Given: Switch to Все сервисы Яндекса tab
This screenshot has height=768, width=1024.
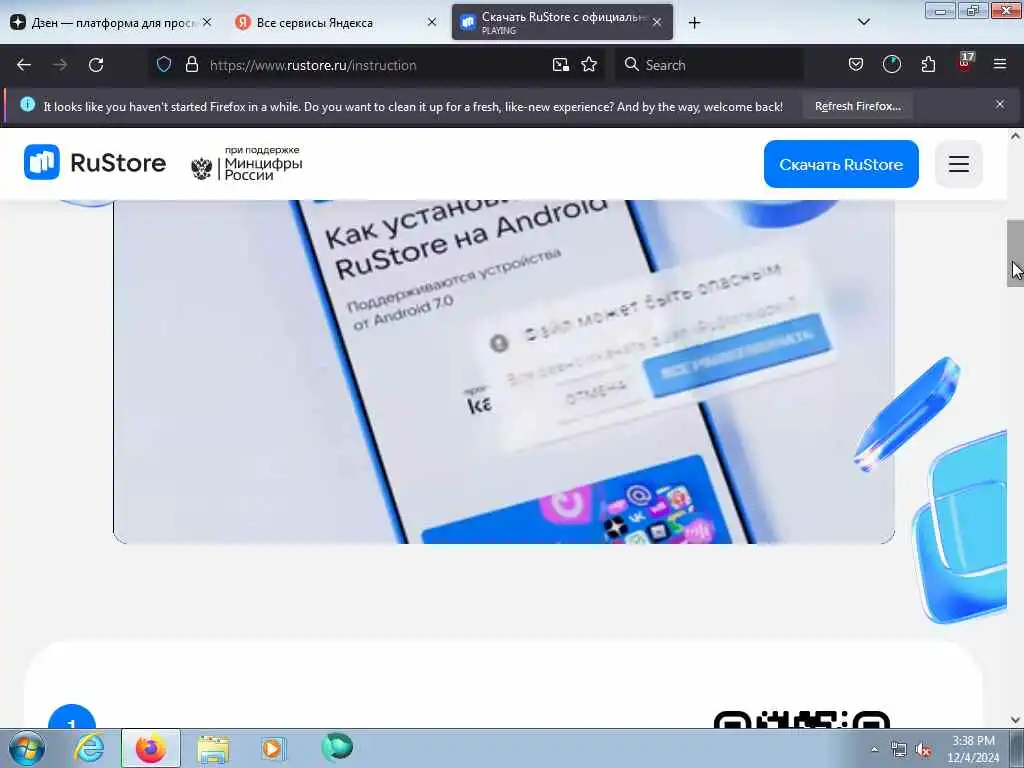Looking at the screenshot, I should point(336,22).
